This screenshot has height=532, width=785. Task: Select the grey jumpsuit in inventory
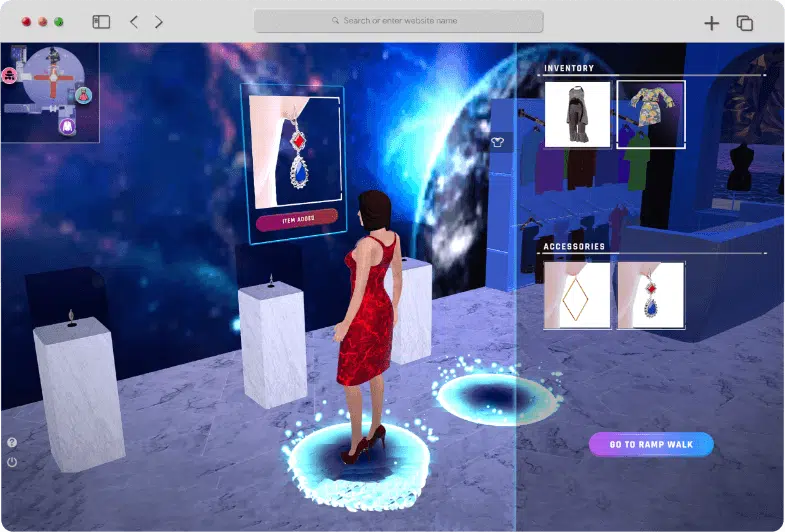577,115
